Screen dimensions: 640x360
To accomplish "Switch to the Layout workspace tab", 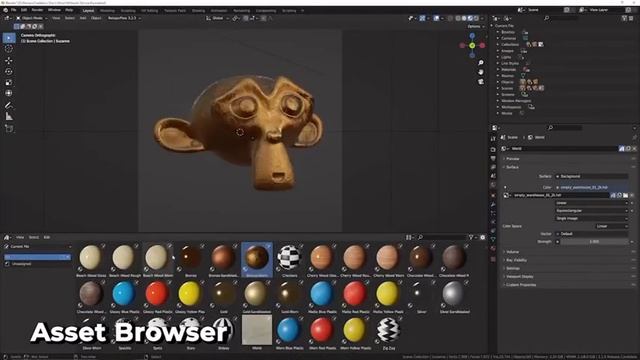I will pyautogui.click(x=88, y=11).
